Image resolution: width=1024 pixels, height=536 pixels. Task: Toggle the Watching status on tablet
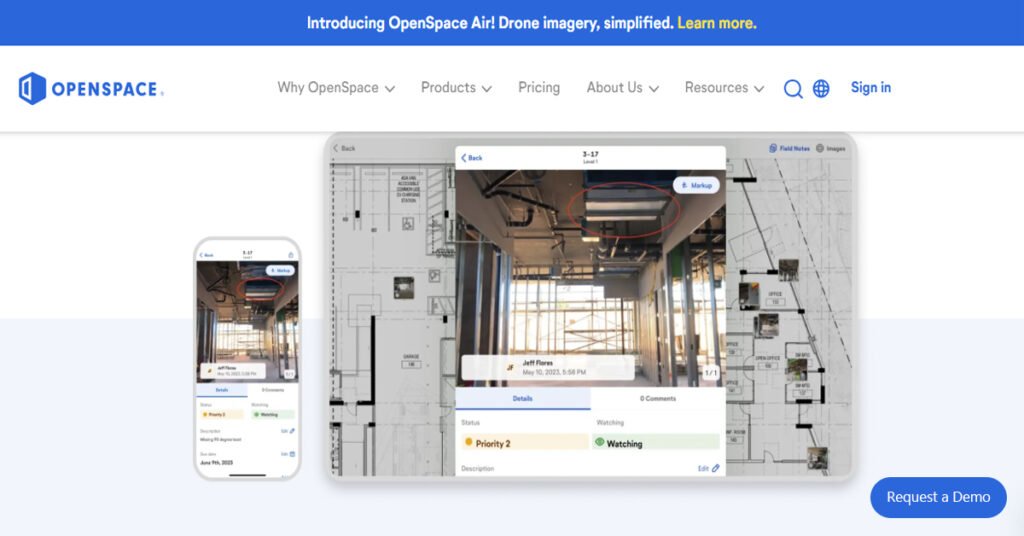(x=656, y=443)
